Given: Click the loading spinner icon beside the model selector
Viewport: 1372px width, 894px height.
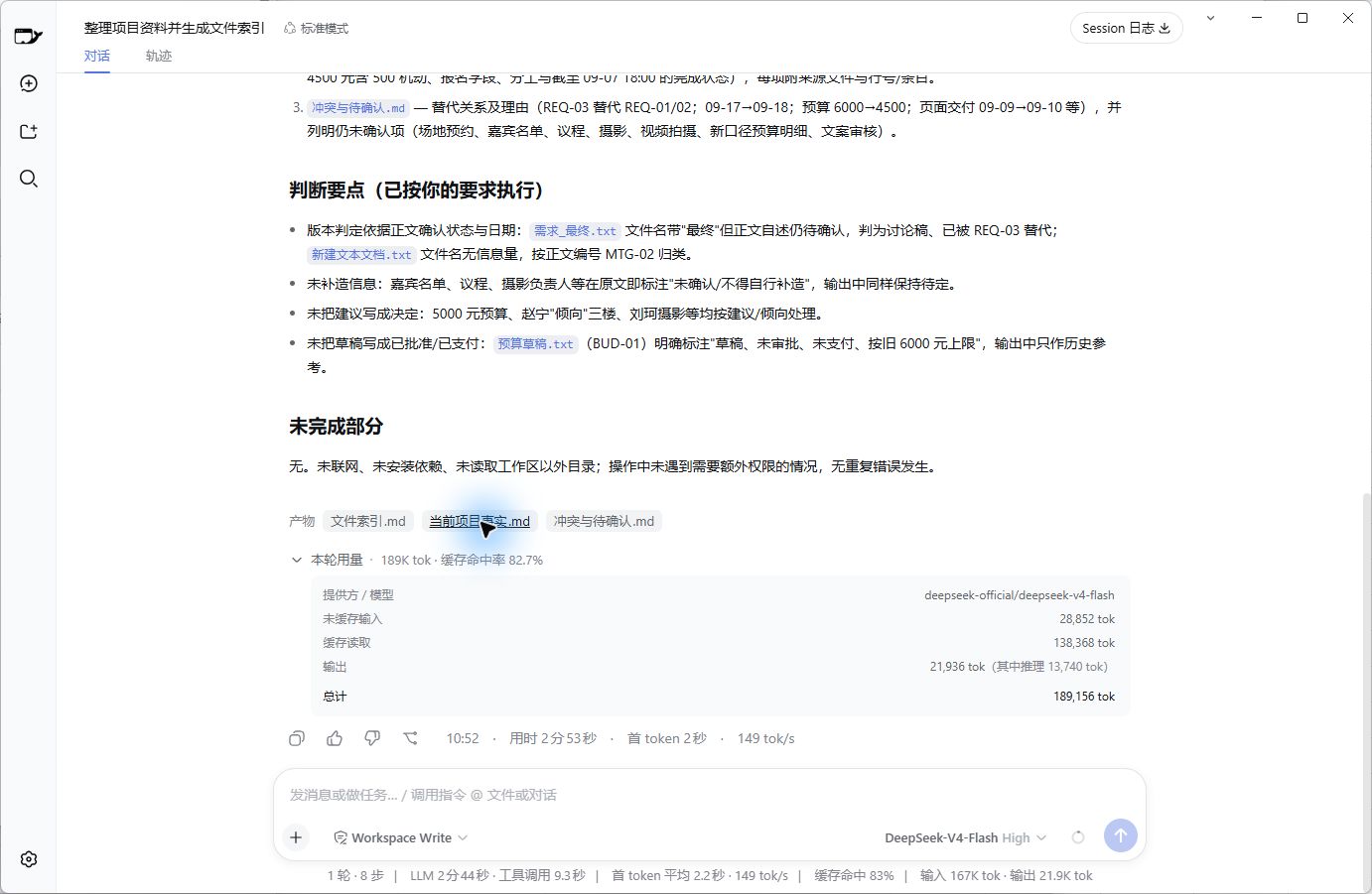Looking at the screenshot, I should (1078, 837).
